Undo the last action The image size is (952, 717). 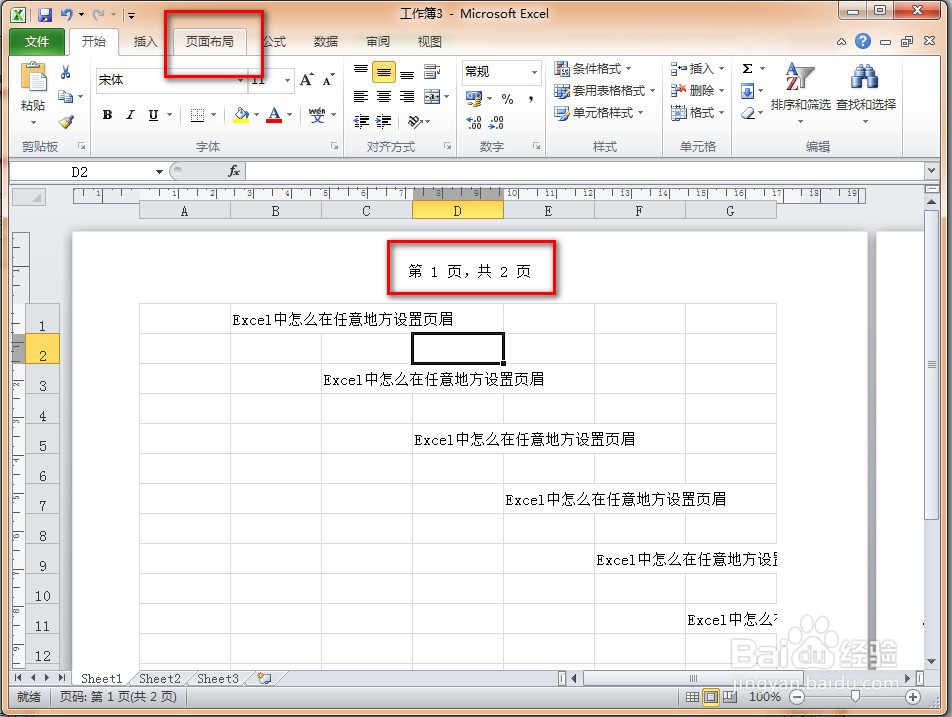coord(66,14)
